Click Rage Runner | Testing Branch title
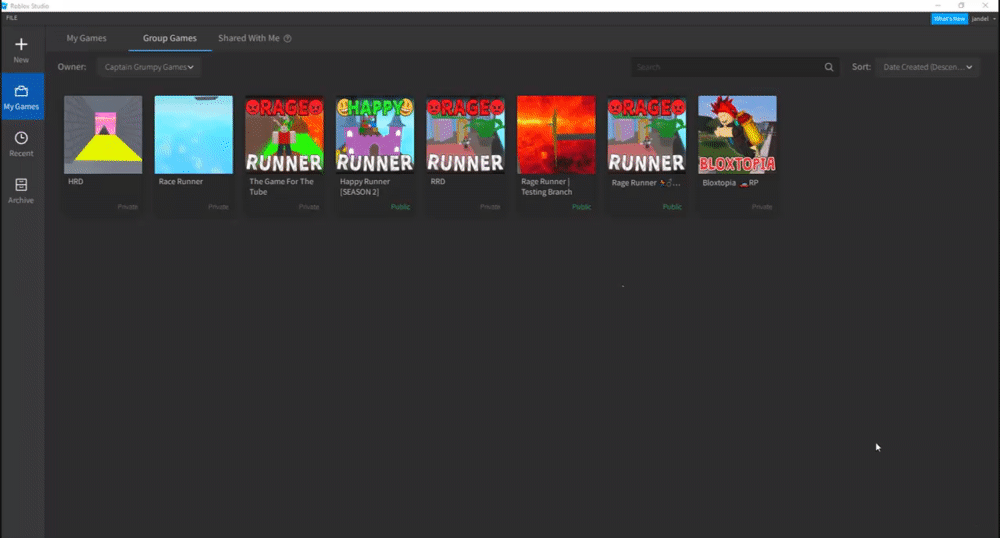The height and width of the screenshot is (538, 1000). pos(547,187)
